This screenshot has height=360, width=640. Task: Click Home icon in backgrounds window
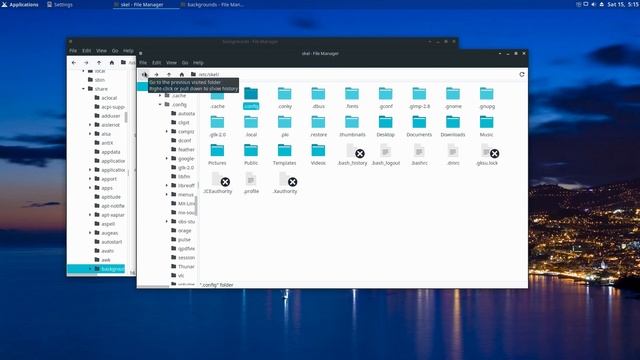pos(111,63)
